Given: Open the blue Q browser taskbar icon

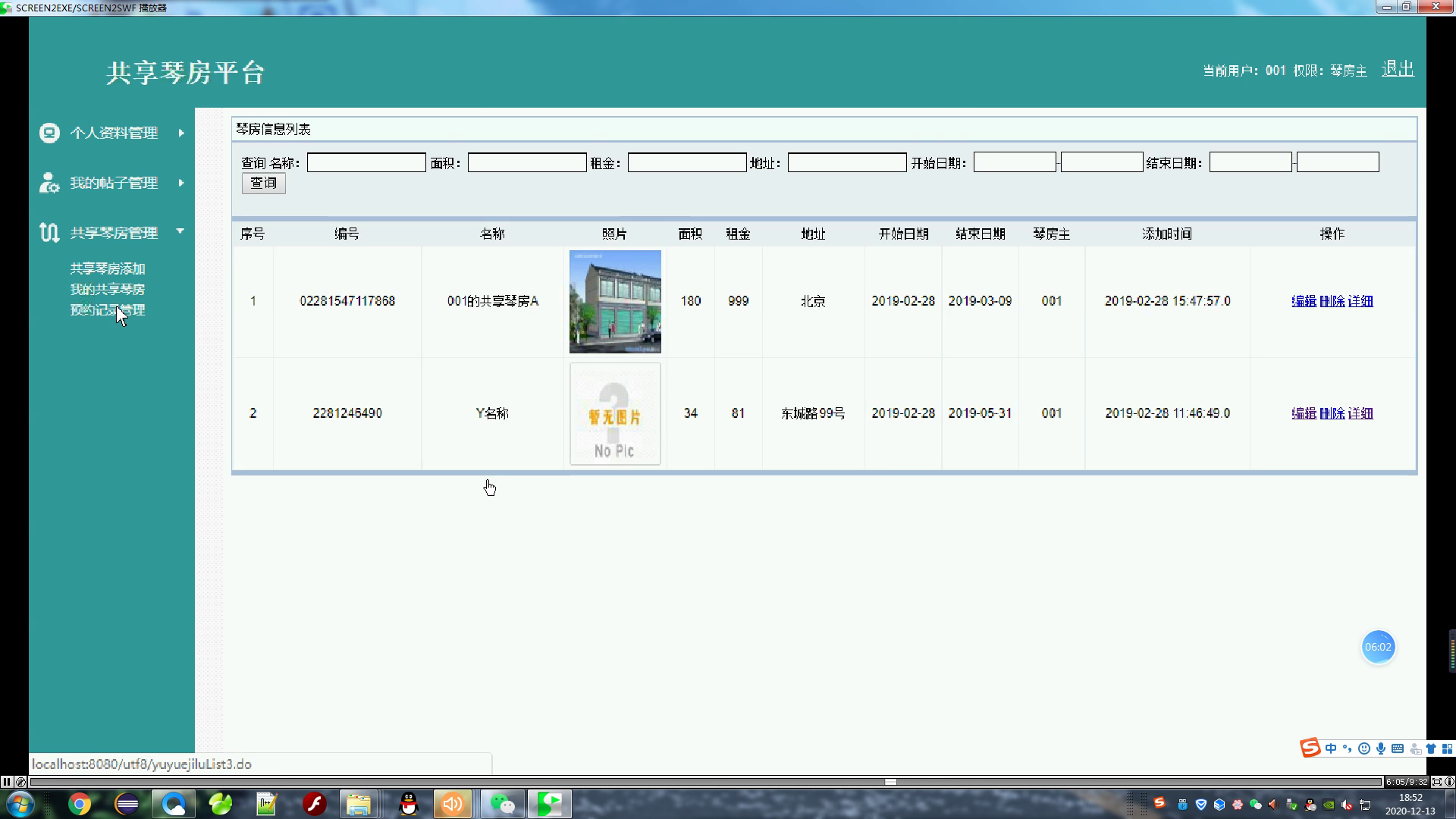Looking at the screenshot, I should pos(174,804).
